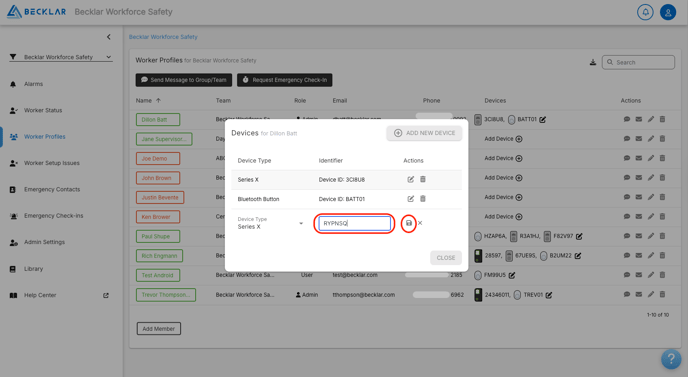Open Rich Engmann worker profile
Viewport: 688px width, 377px height.
[159, 256]
